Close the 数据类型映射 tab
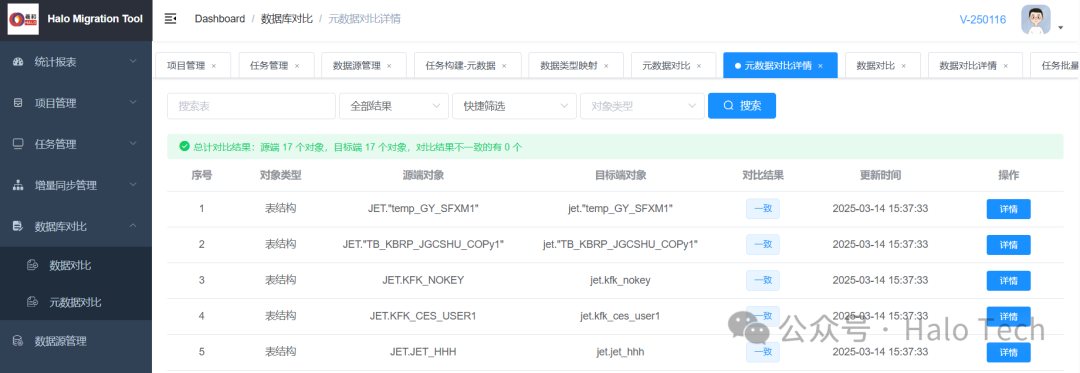Viewport: 1080px width, 373px height. point(606,66)
